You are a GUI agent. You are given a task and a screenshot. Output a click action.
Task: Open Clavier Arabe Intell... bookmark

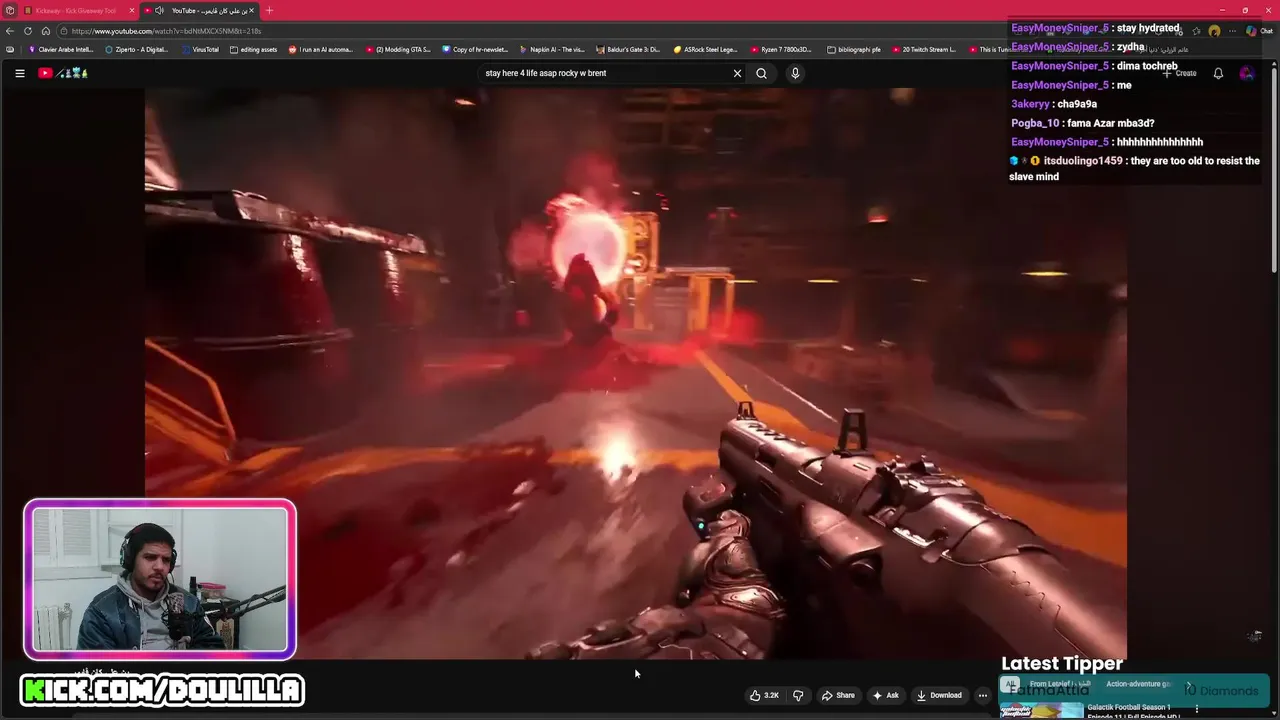point(61,49)
